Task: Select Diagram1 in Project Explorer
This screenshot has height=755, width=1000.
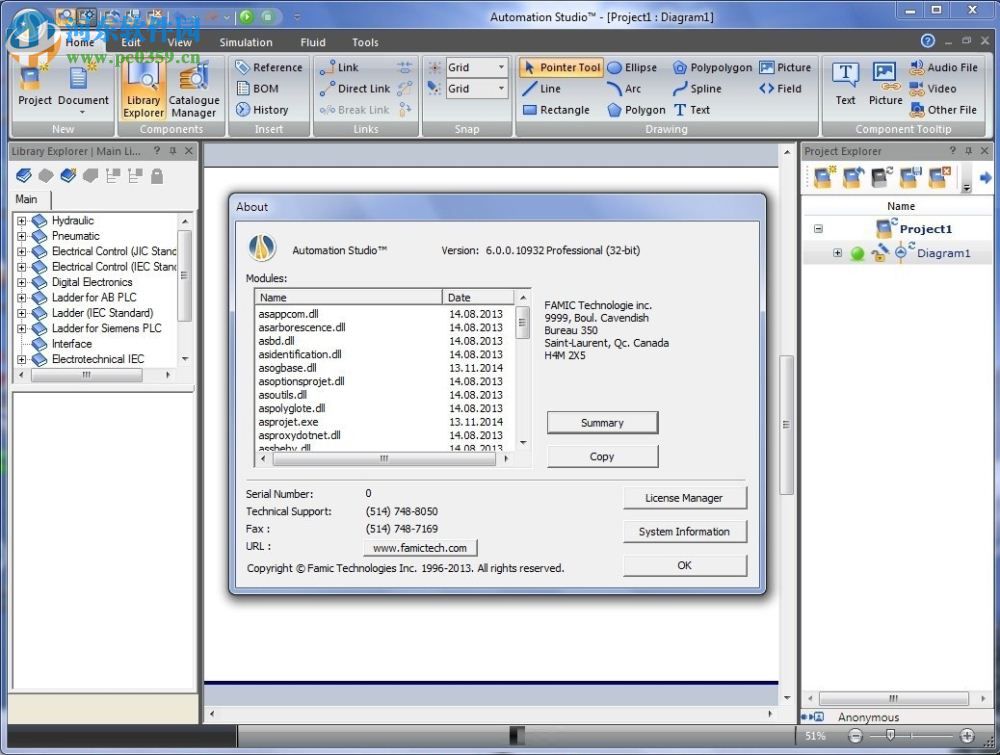Action: (x=943, y=253)
